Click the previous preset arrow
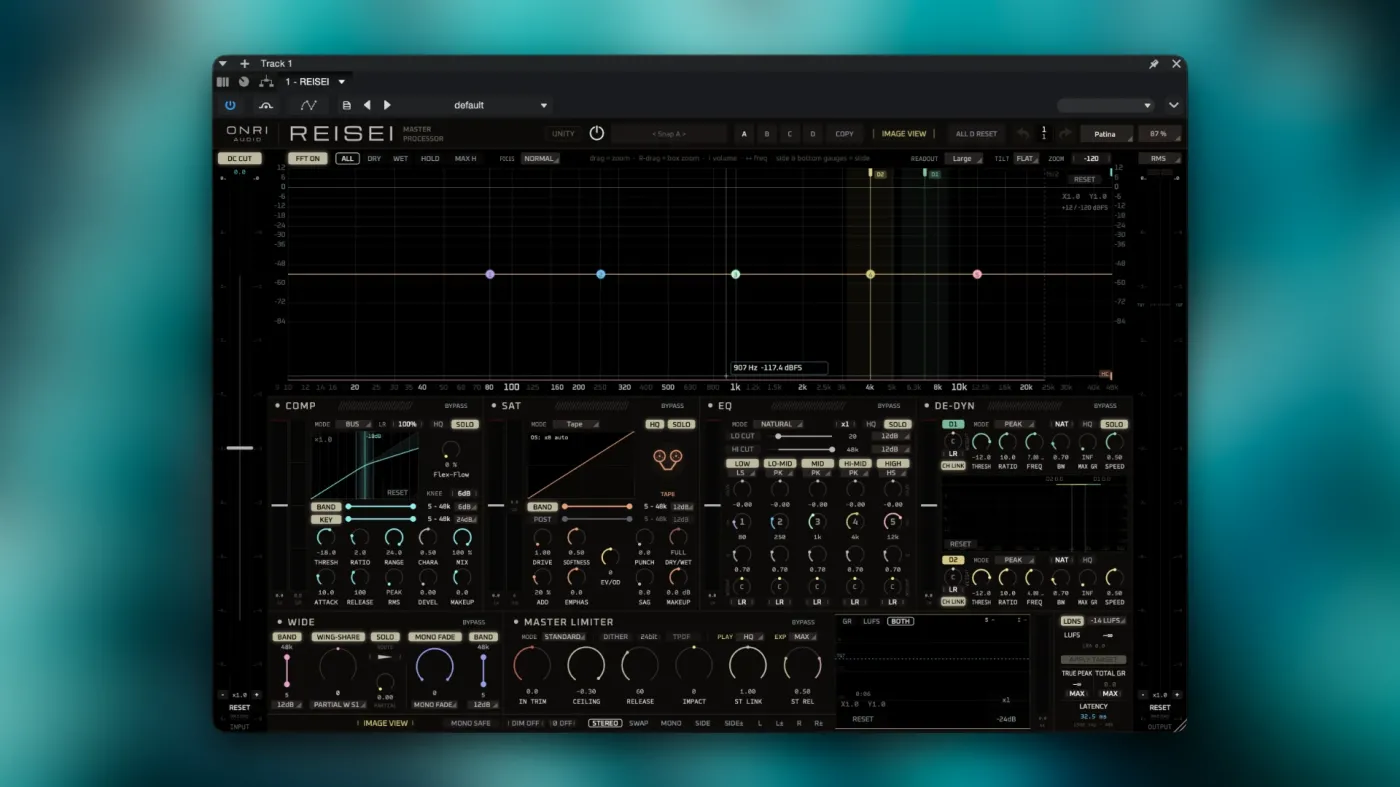 click(x=367, y=105)
